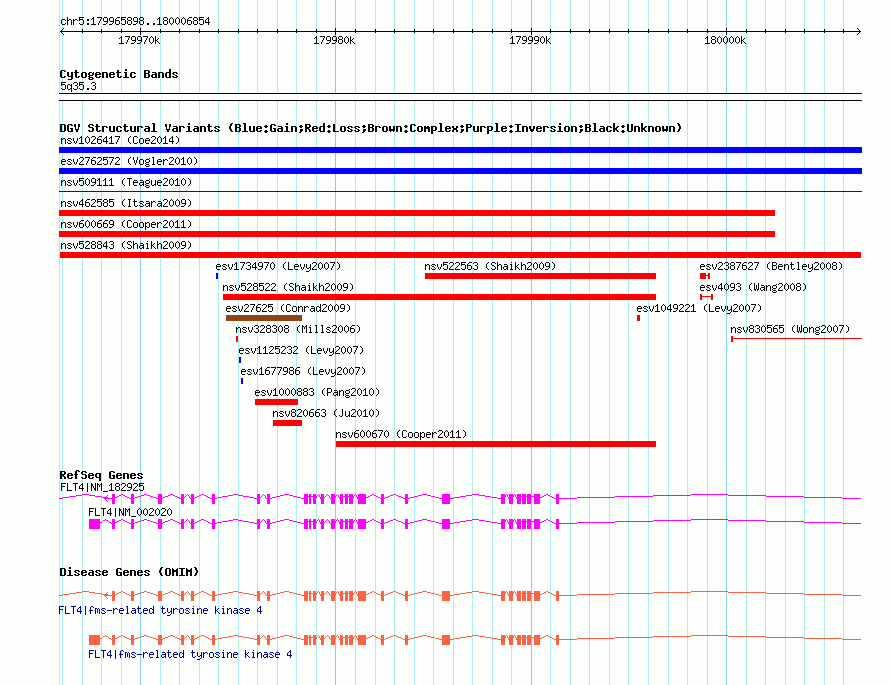Open the nsv600670 (Cooper2011) red loss bar

[496, 444]
